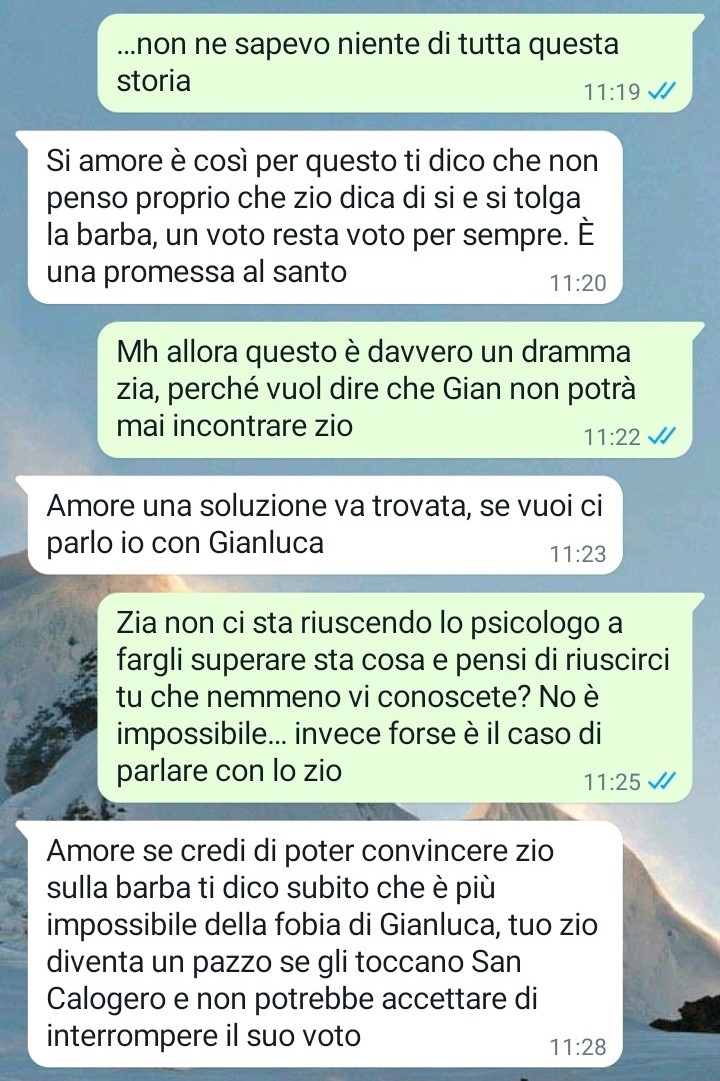The height and width of the screenshot is (1081, 720).
Task: Tap 'mai incontrare zio' text line
Action: click(x=234, y=425)
